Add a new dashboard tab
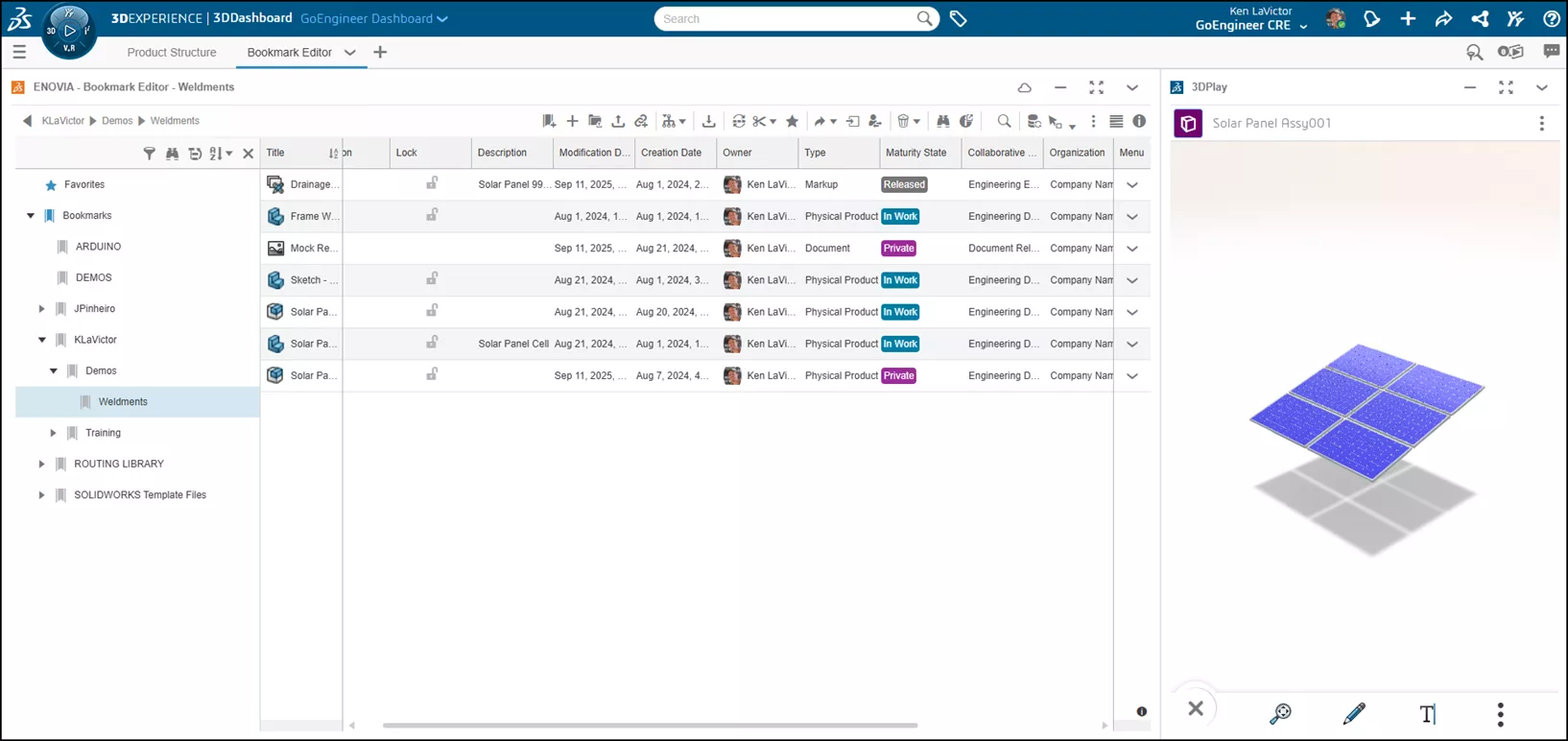This screenshot has height=741, width=1568. [380, 53]
